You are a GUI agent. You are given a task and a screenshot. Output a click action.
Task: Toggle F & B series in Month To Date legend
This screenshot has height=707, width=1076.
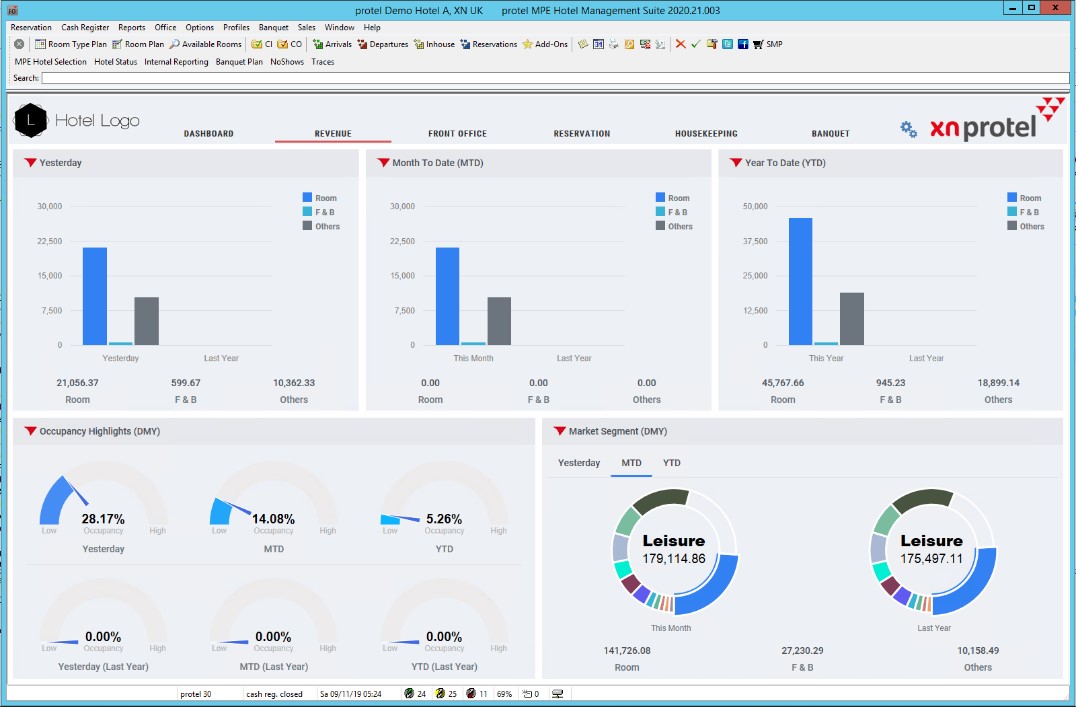coord(661,212)
